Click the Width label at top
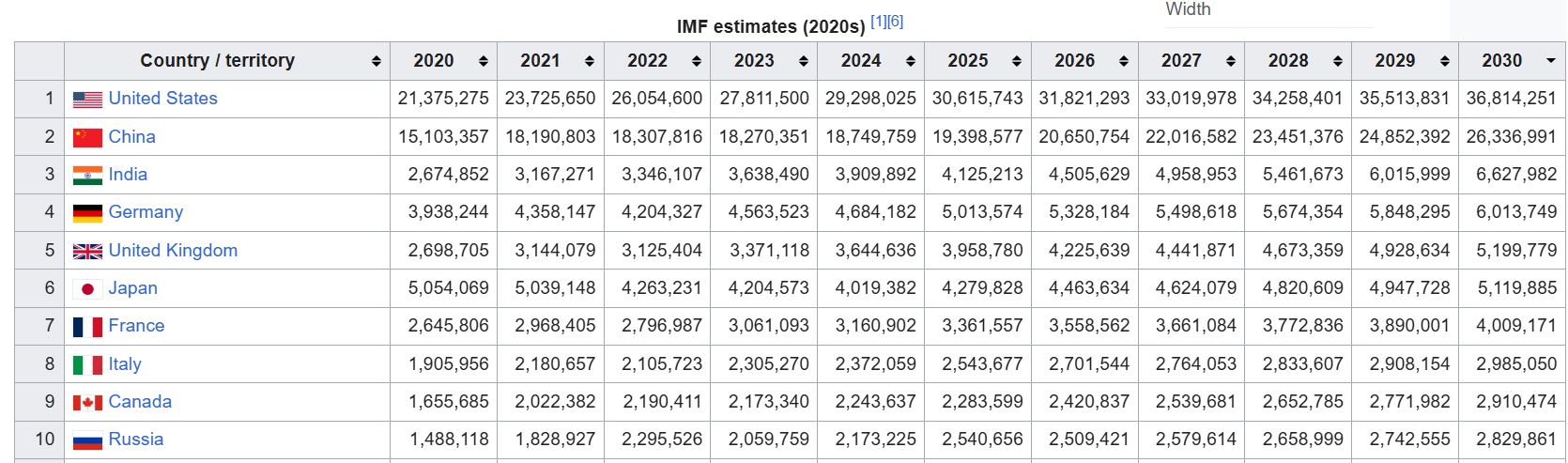This screenshot has width=1568, height=463. [x=1188, y=9]
